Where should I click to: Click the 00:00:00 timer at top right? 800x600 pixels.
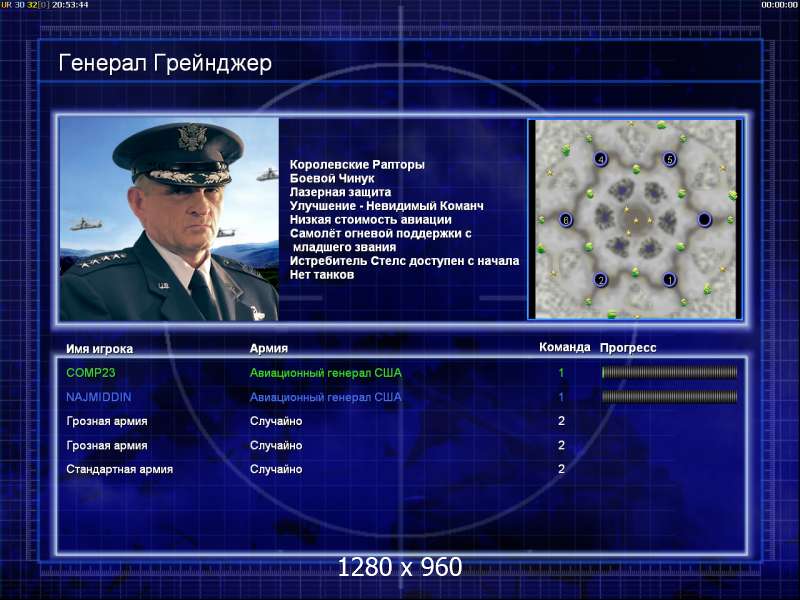[x=779, y=5]
